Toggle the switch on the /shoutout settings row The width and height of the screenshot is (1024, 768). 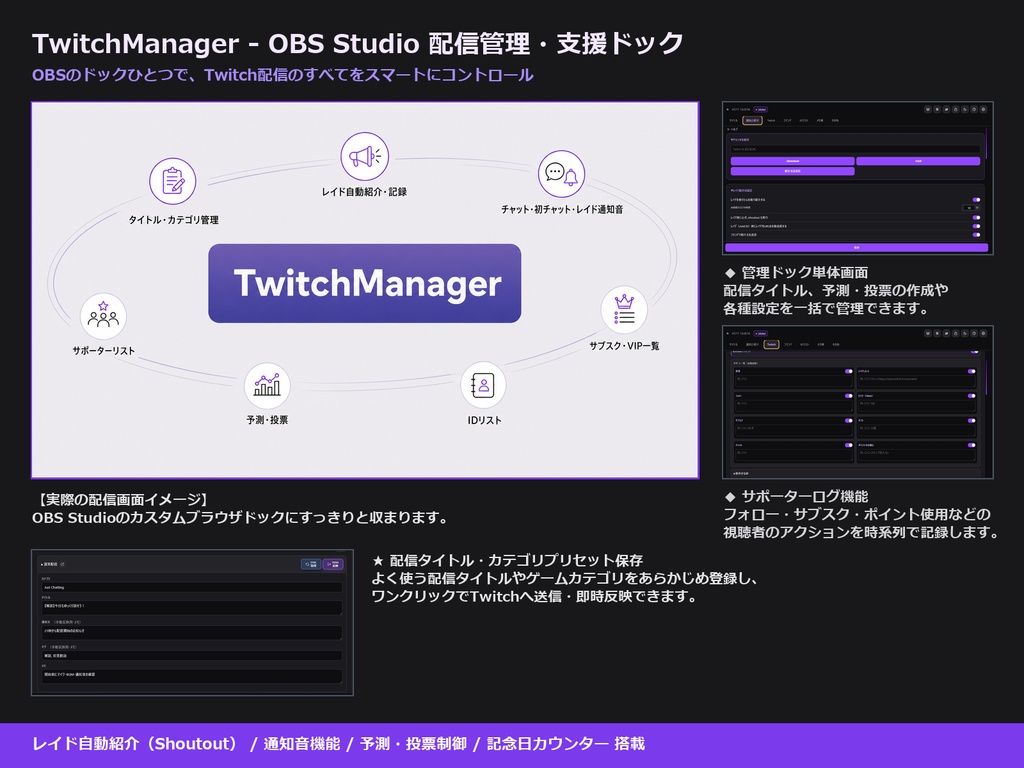(x=976, y=217)
